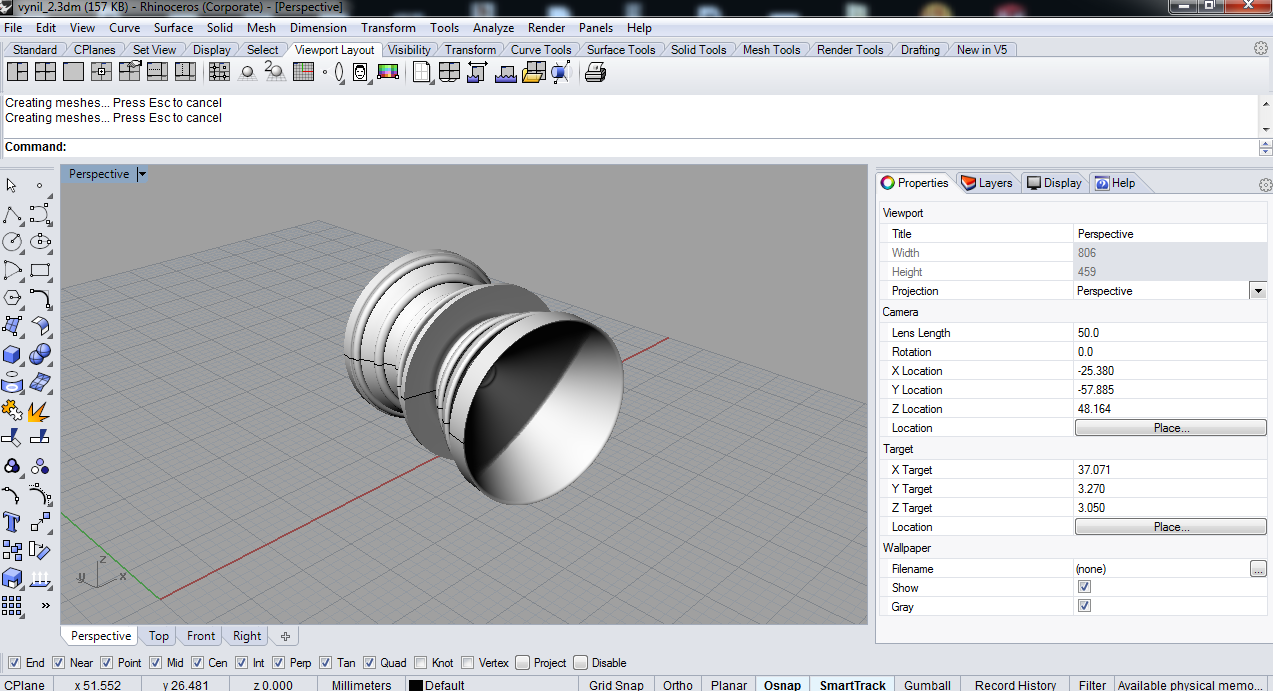This screenshot has width=1273, height=691.
Task: Select the Polyline tool
Action: pos(12,214)
